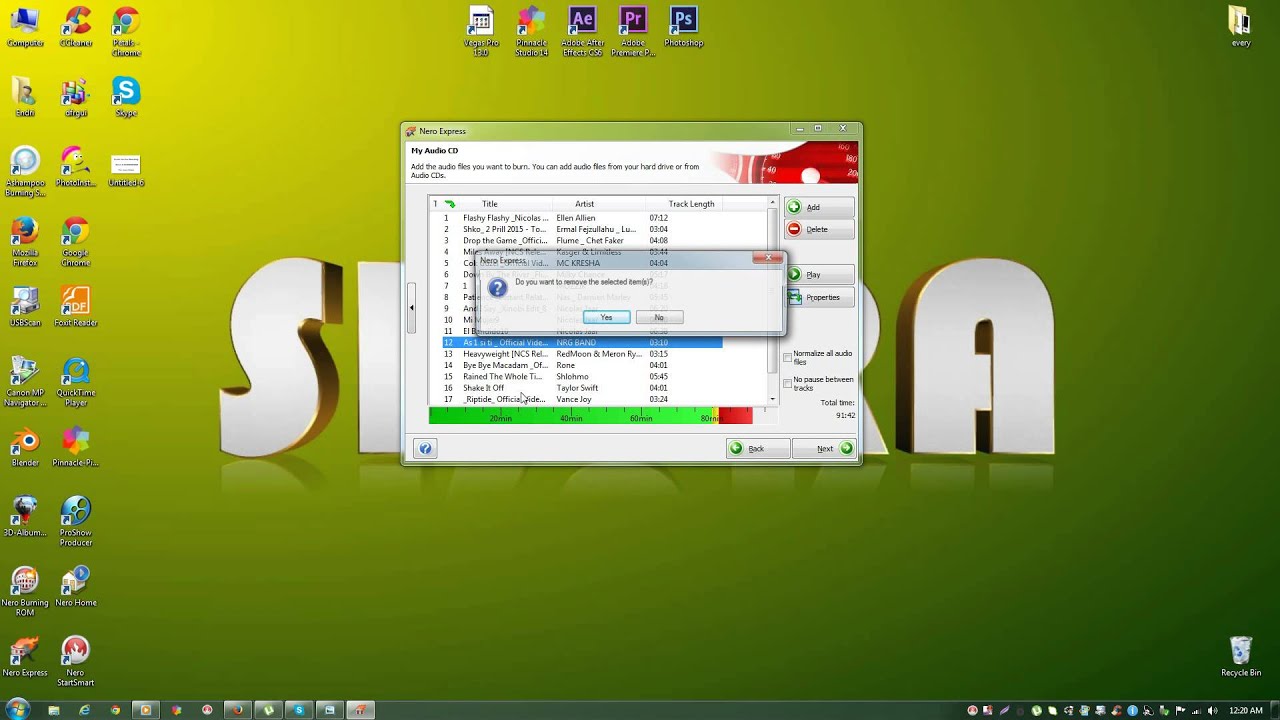Open Recycle Bin desktop icon

(x=1241, y=657)
